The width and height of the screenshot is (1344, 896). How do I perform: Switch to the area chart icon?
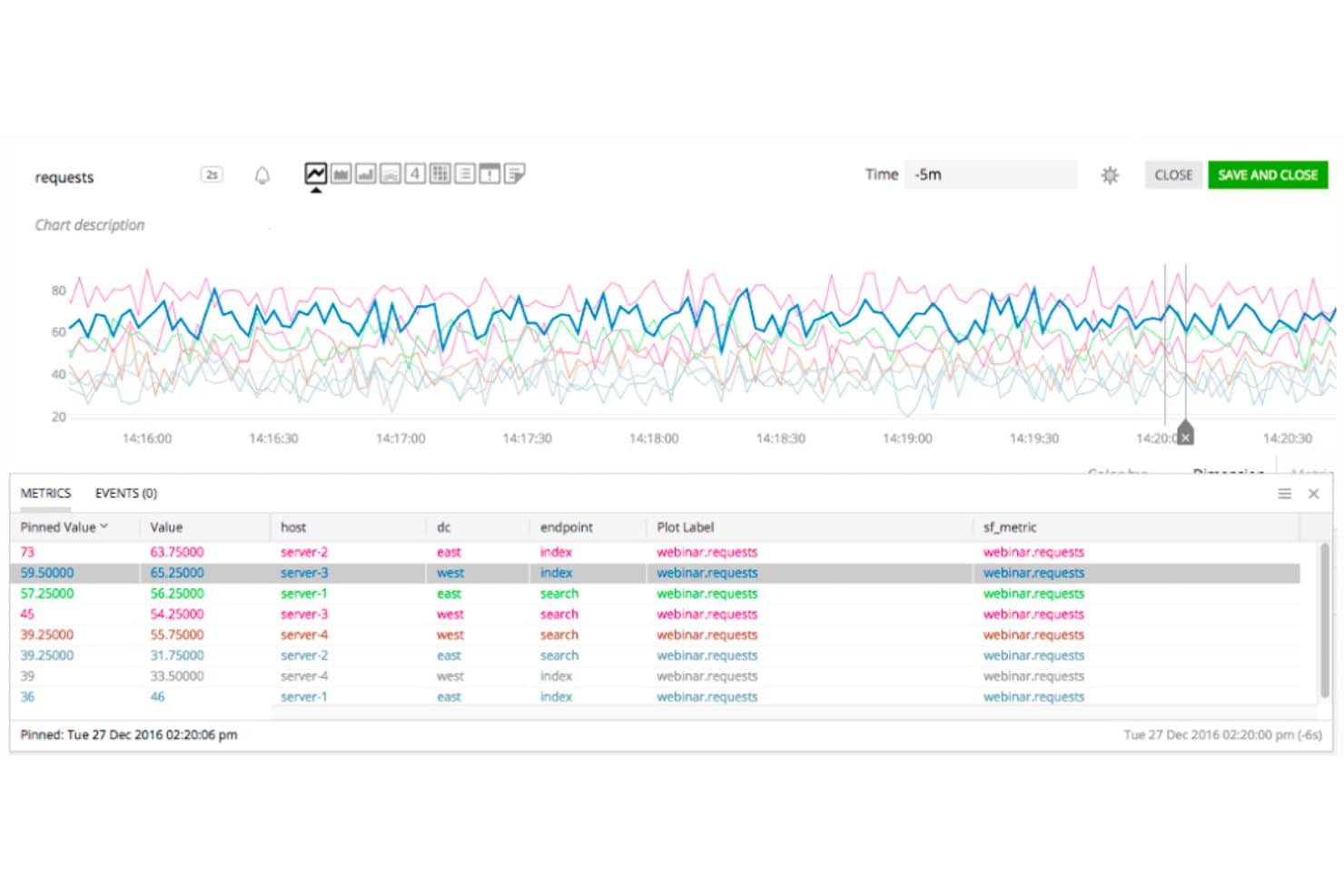click(341, 173)
